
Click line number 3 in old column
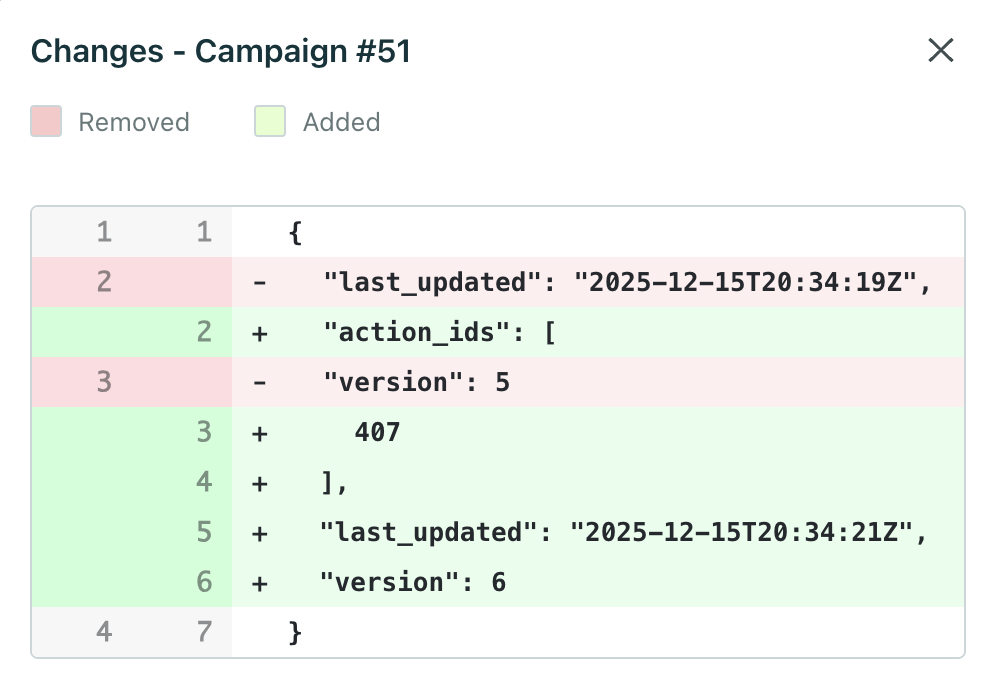104,382
